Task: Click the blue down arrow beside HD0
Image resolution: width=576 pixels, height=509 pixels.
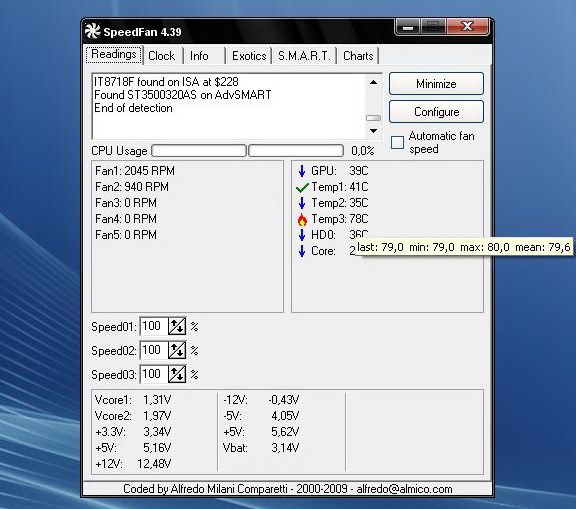Action: (302, 235)
